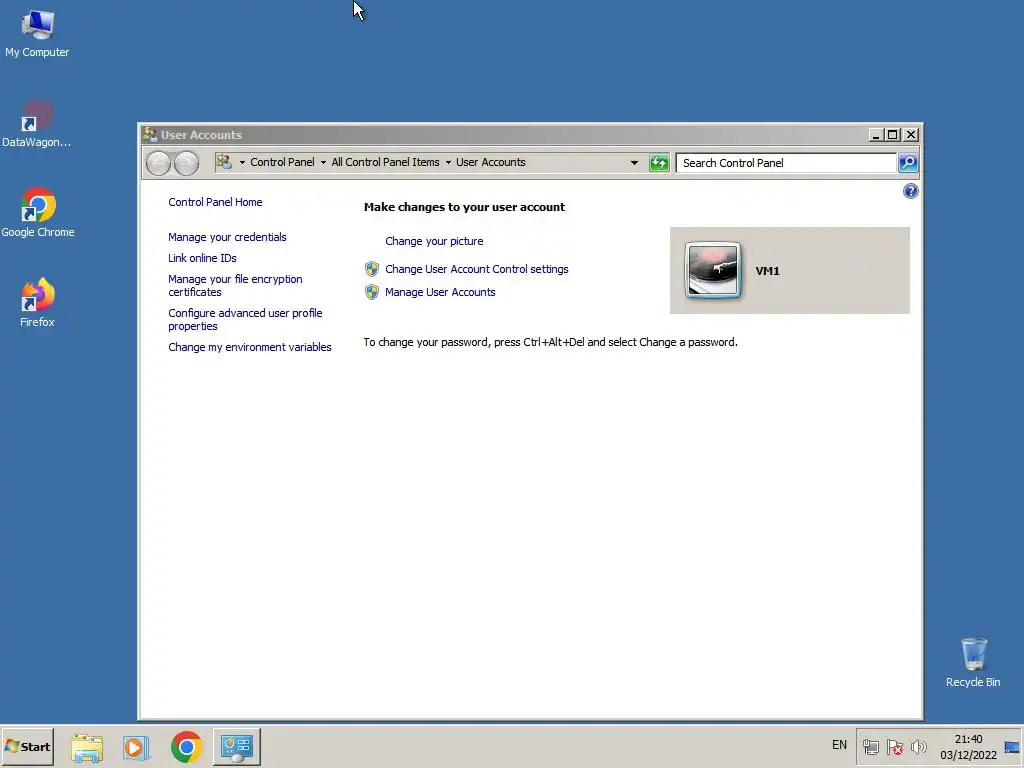Click the volume speaker tray icon
The height and width of the screenshot is (768, 1024).
(x=918, y=746)
